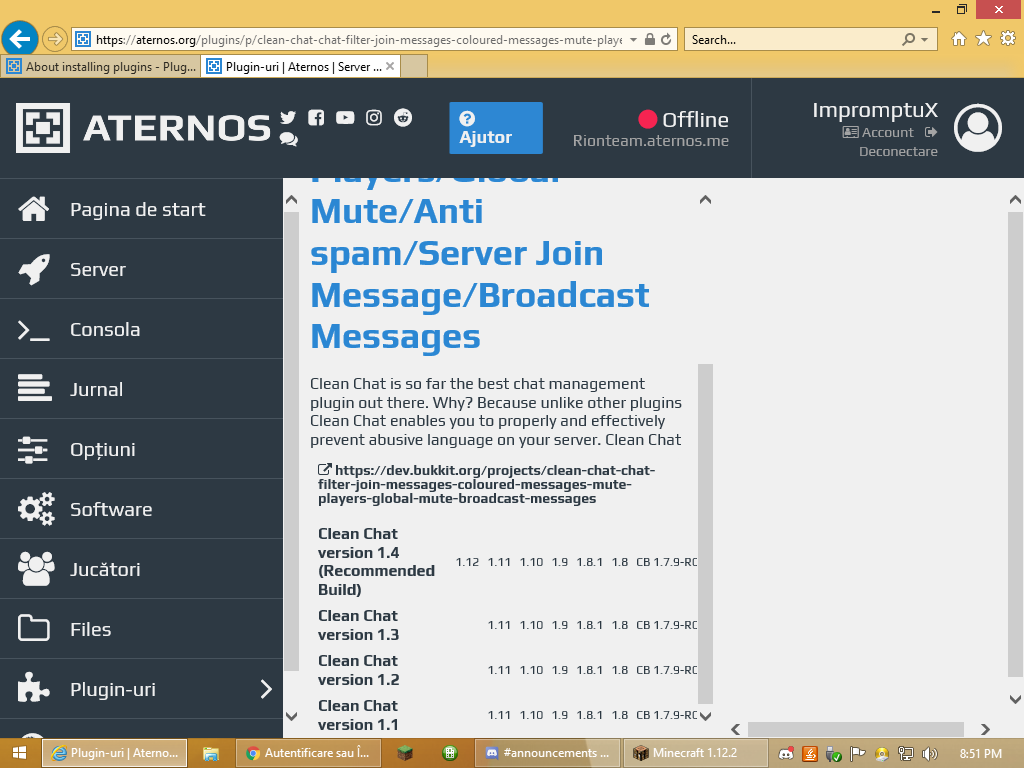1024x768 pixels.
Task: Expand Plugin-uri submenu chevron
Action: pyautogui.click(x=266, y=689)
